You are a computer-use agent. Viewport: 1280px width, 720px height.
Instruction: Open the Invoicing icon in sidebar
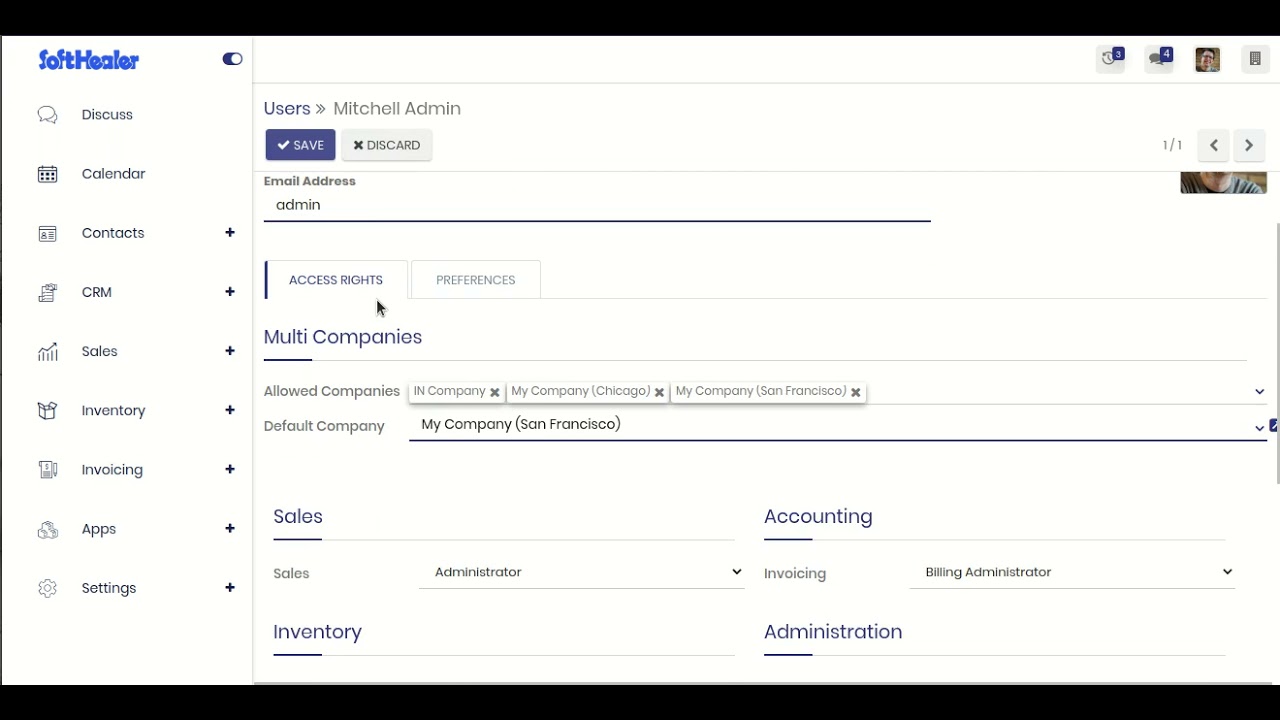(x=47, y=469)
